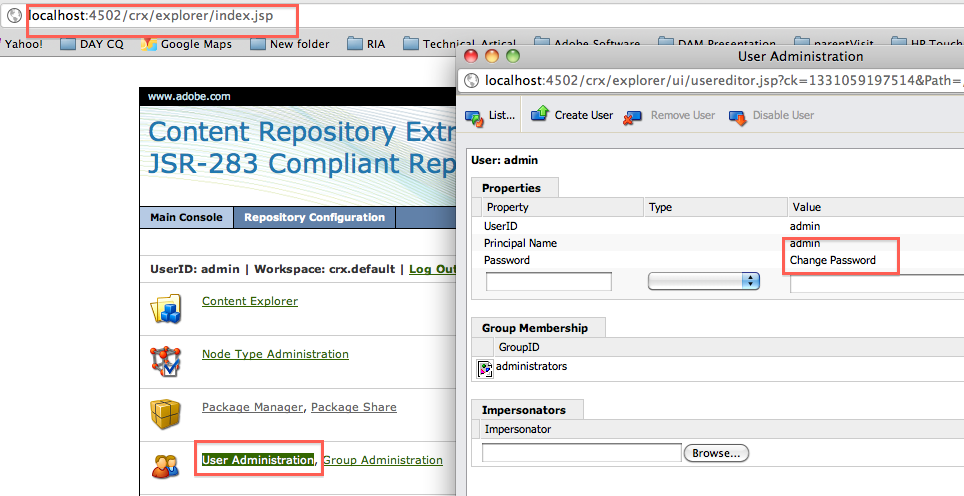Open the Package Manager link

(x=252, y=407)
